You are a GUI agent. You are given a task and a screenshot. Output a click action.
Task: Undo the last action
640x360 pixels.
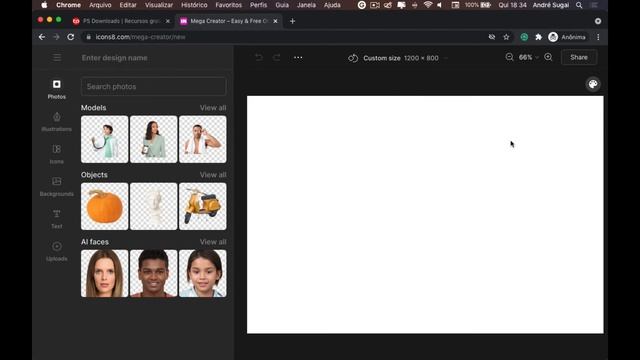[x=259, y=58]
